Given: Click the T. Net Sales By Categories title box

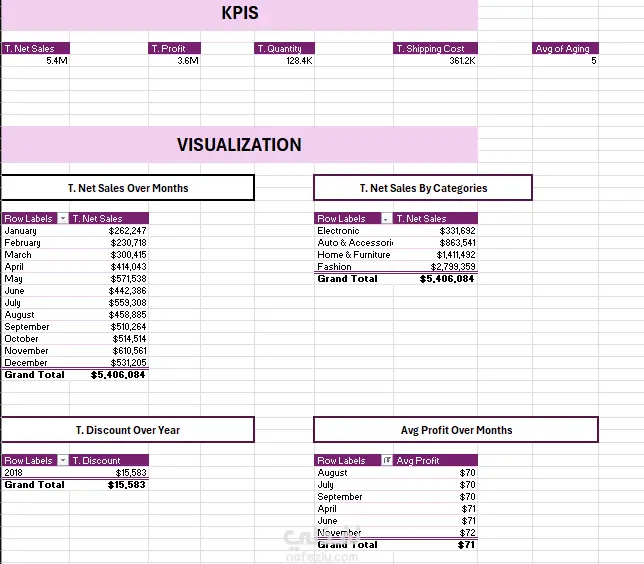Looking at the screenshot, I should click(423, 188).
